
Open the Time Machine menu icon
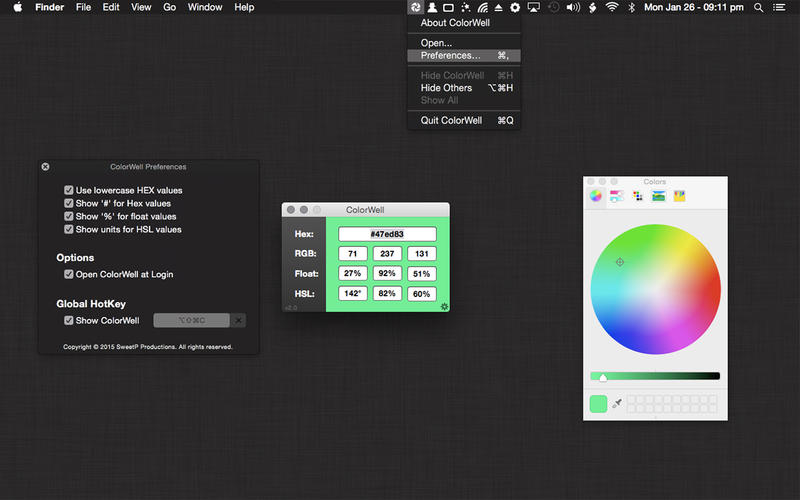click(x=554, y=7)
